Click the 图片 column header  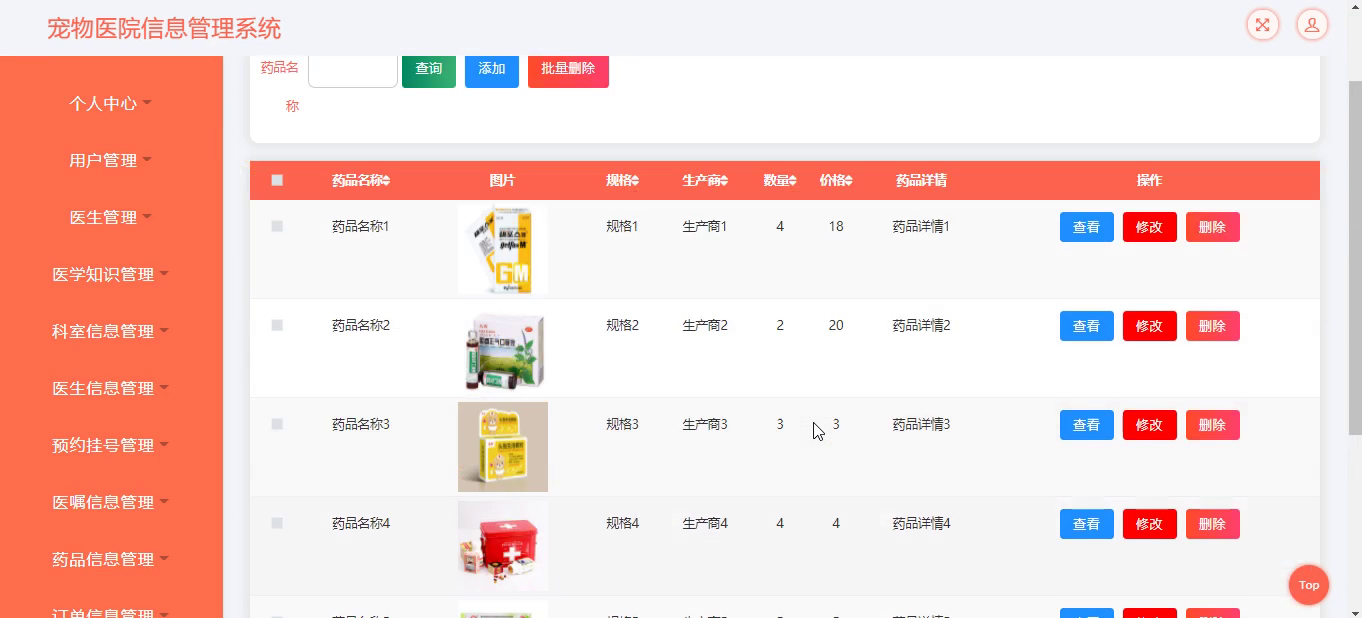(502, 181)
